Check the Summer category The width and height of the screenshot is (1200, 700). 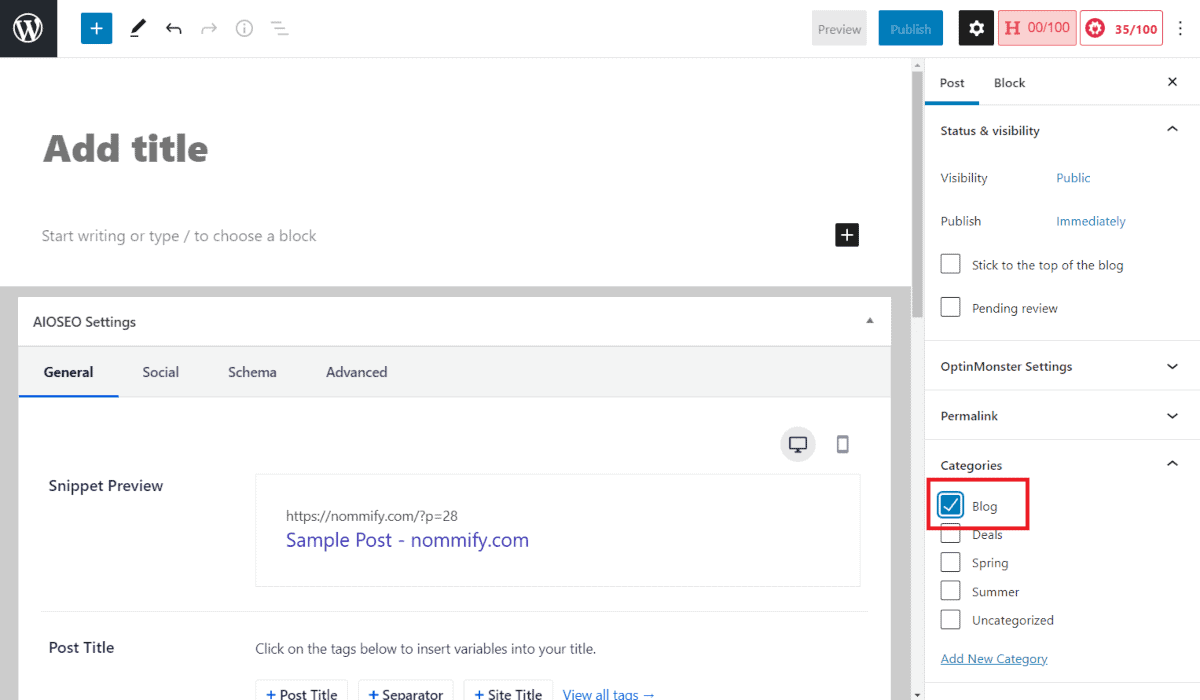[x=951, y=591]
